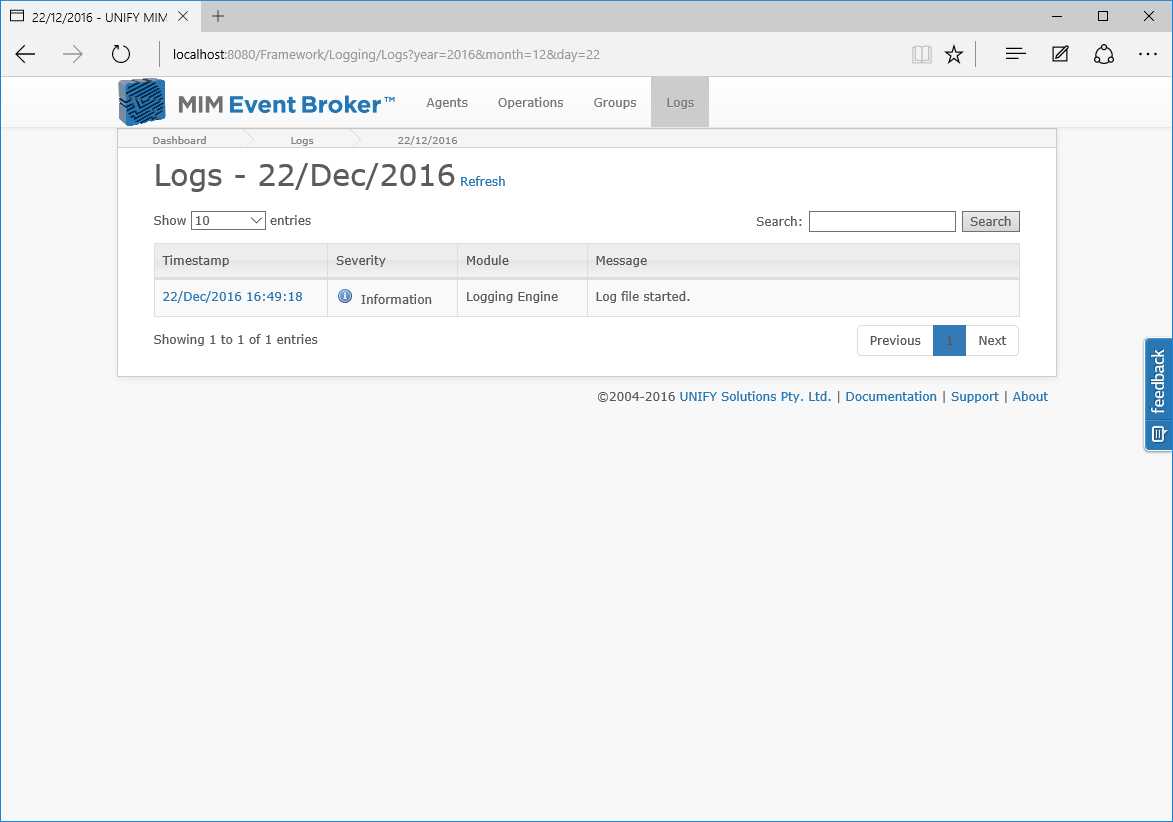Screen dimensions: 1173x822
Task: Click the Logs breadcrumb
Action: coord(302,140)
